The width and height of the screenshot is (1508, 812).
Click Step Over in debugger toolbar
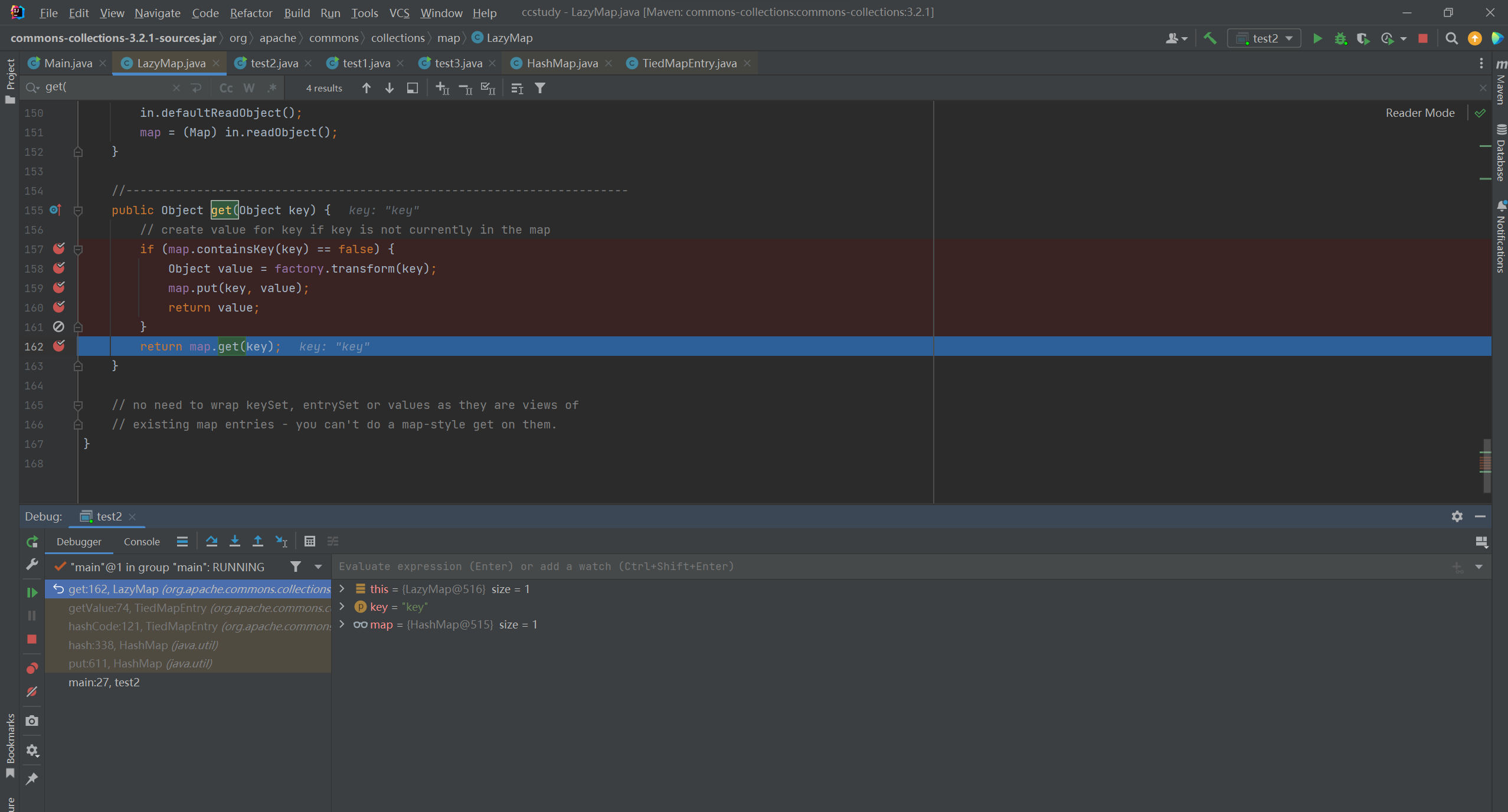tap(211, 541)
